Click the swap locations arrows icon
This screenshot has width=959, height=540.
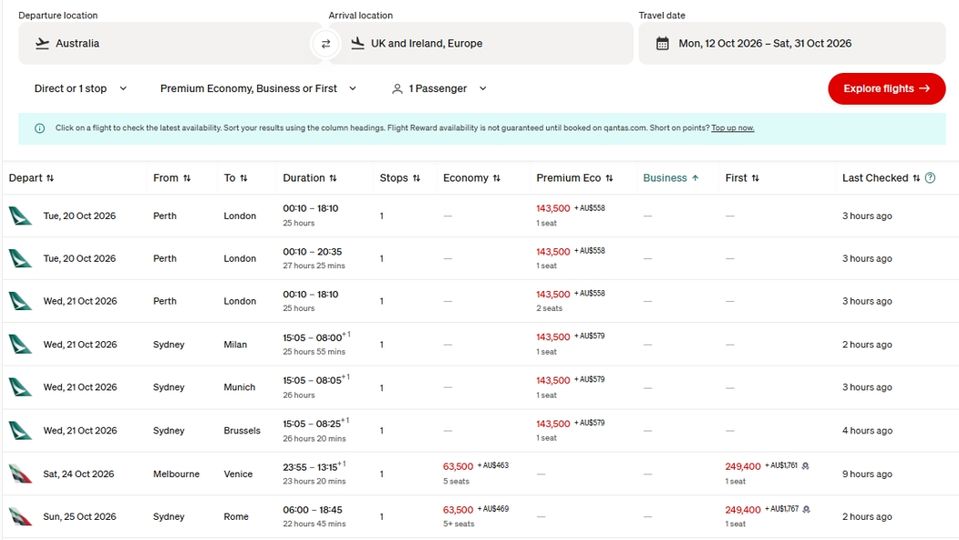[x=325, y=43]
